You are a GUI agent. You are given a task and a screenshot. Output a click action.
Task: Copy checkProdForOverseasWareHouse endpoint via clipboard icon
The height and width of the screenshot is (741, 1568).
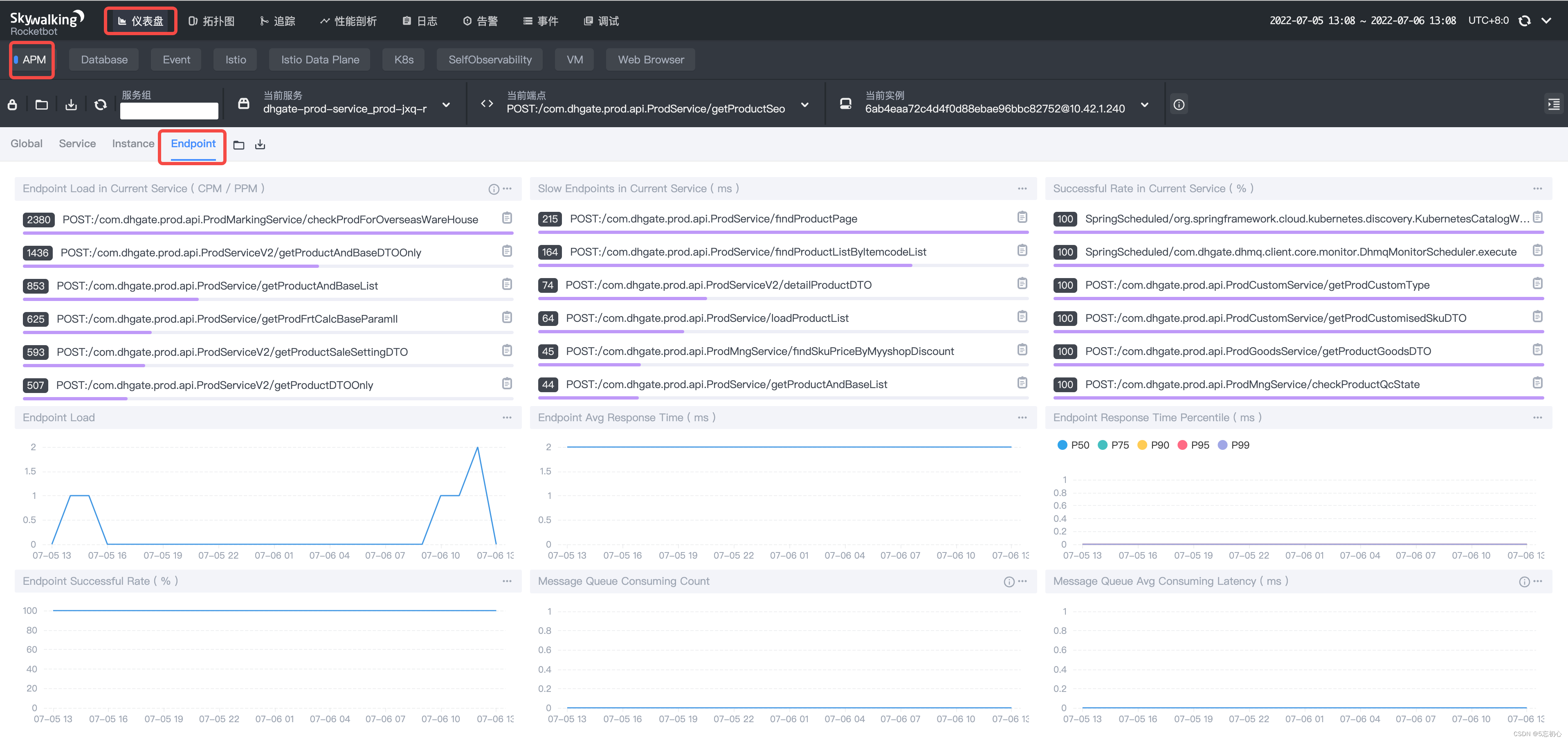pyautogui.click(x=507, y=218)
